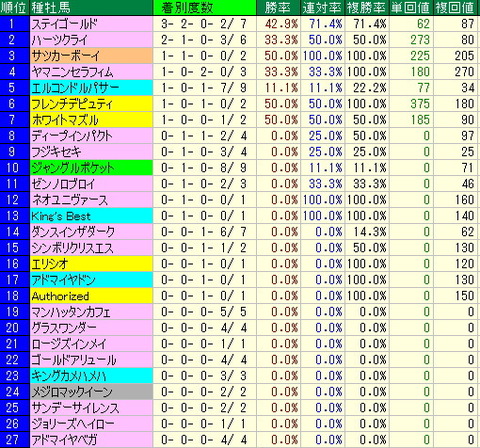Click the 勝率 column header
Viewport: 480px width, 448px height.
point(278,7)
